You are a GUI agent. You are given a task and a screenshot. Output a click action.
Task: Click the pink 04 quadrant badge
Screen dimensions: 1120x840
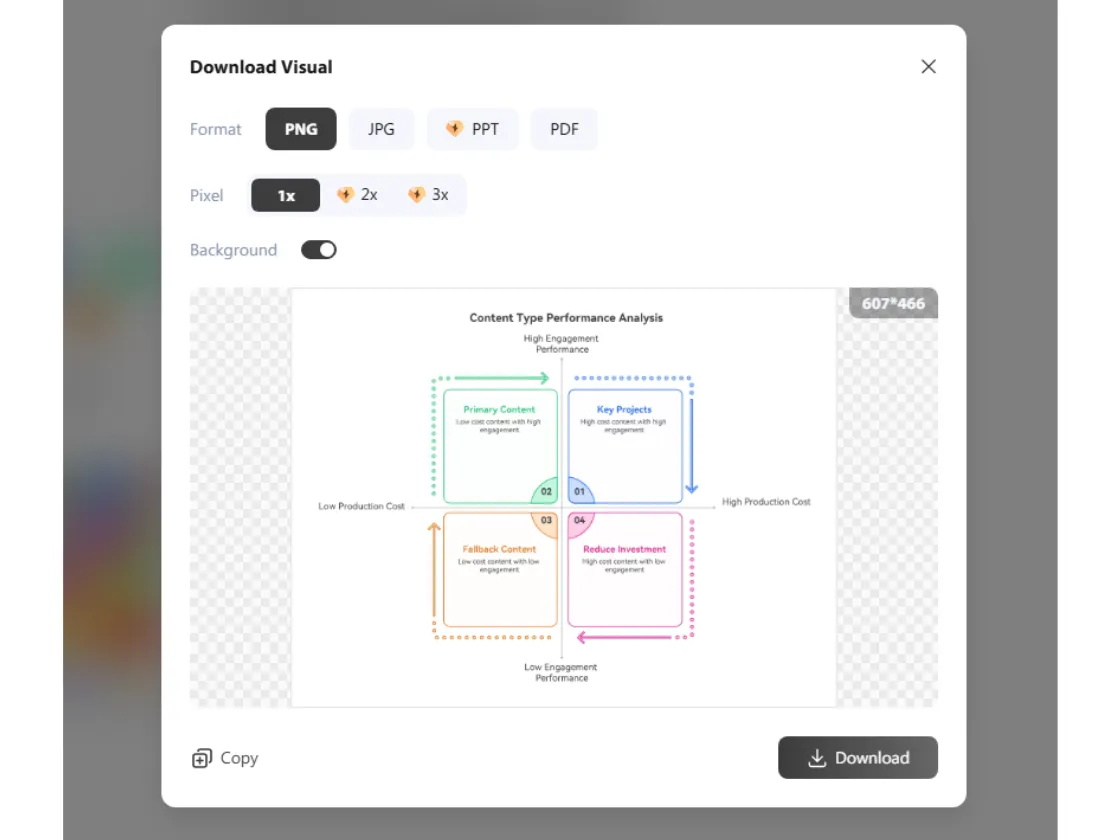(x=580, y=521)
